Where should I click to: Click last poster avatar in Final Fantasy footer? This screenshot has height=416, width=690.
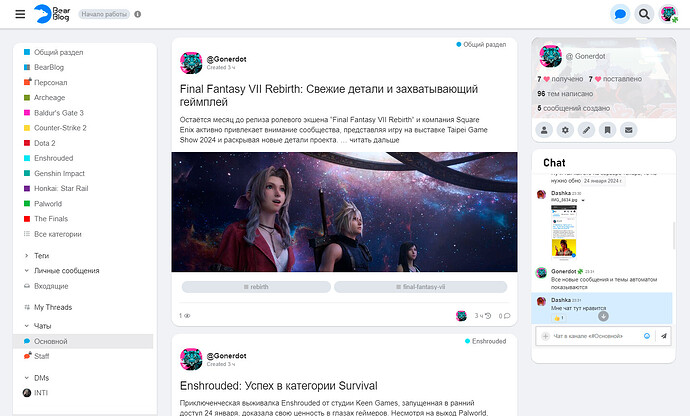pos(461,316)
